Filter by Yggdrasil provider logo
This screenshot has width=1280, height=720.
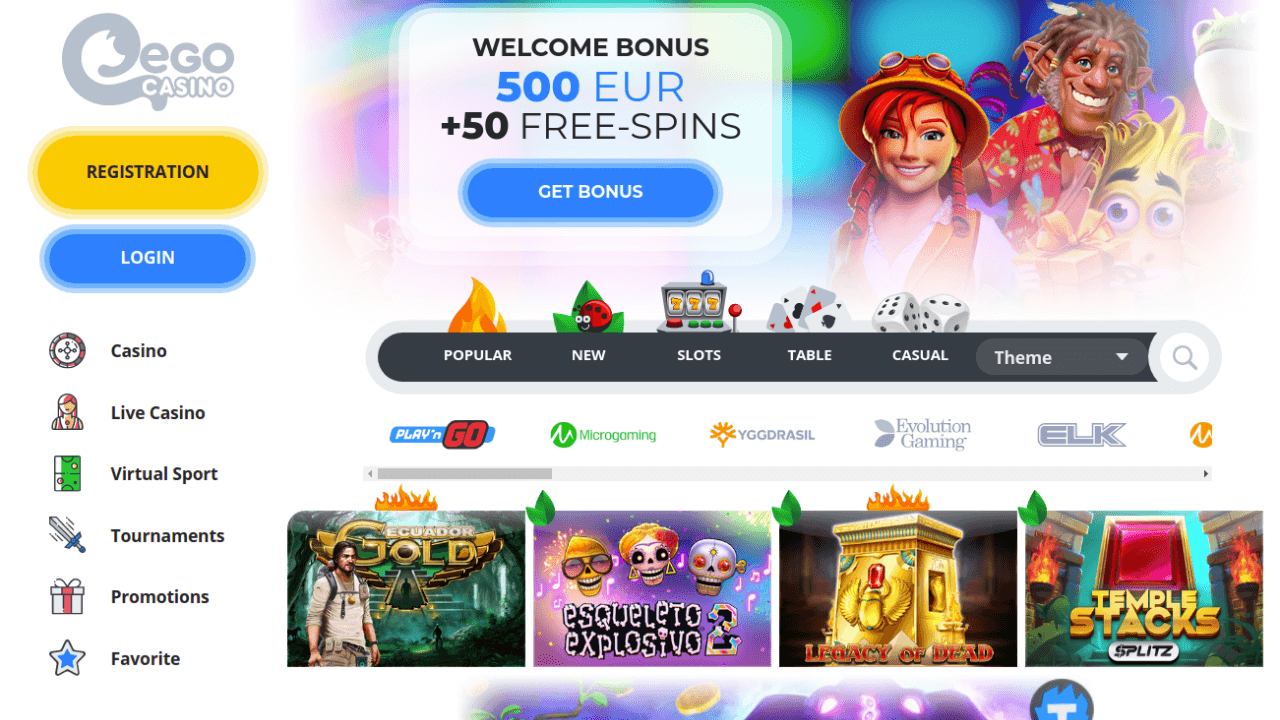(x=762, y=435)
